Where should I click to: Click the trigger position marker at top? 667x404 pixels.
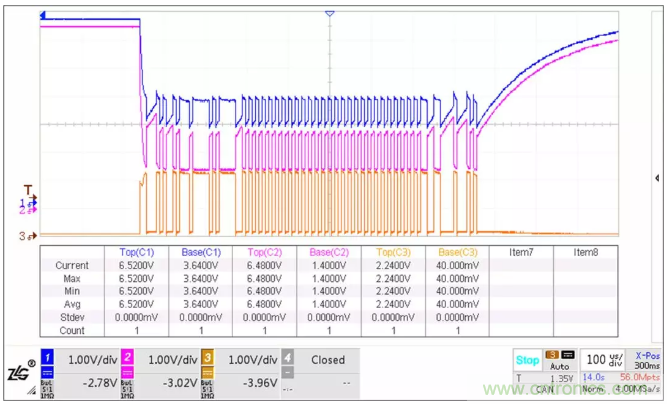[329, 14]
